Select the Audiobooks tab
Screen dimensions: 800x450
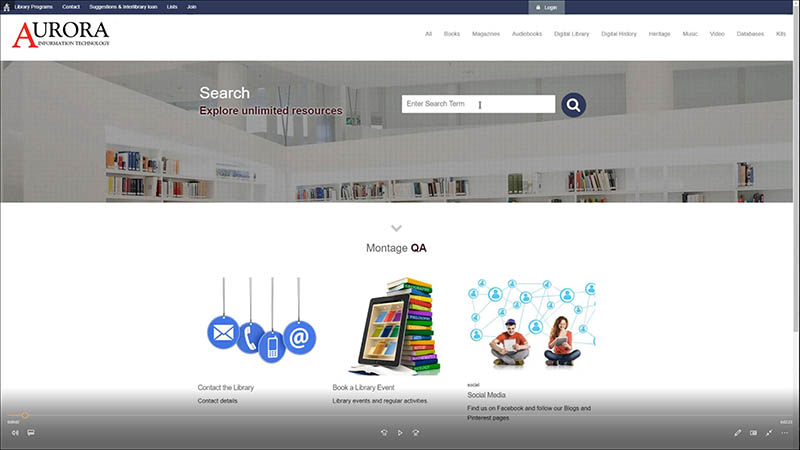point(527,34)
